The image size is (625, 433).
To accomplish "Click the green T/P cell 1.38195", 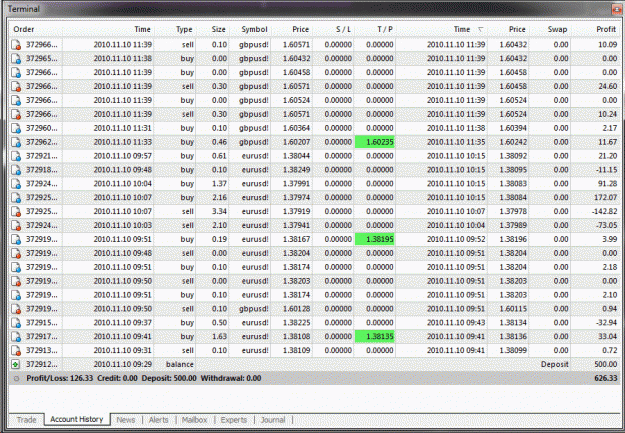I will click(x=375, y=240).
